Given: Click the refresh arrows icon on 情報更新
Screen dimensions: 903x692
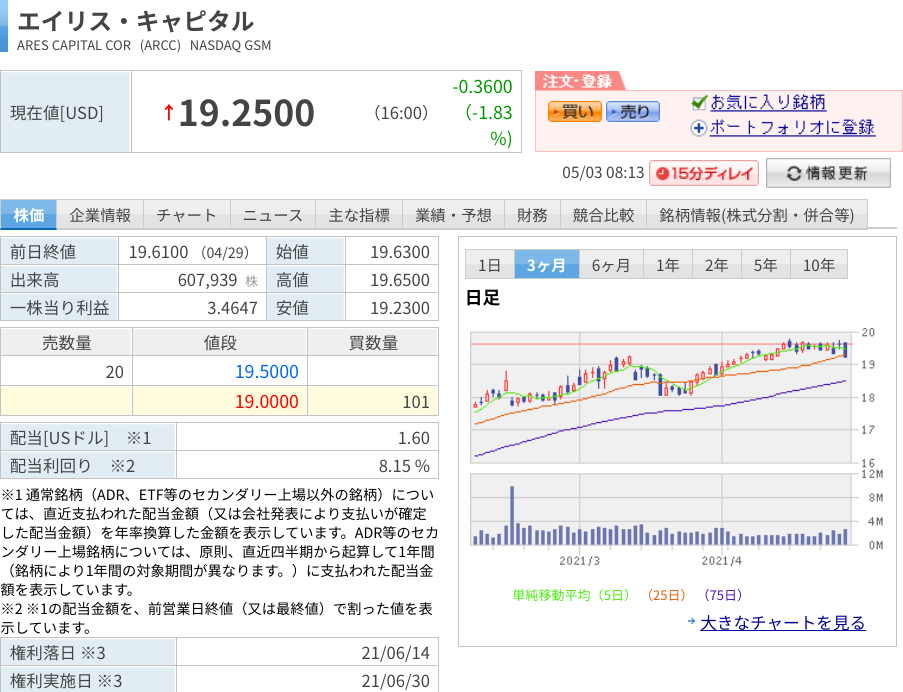Looking at the screenshot, I should 794,173.
